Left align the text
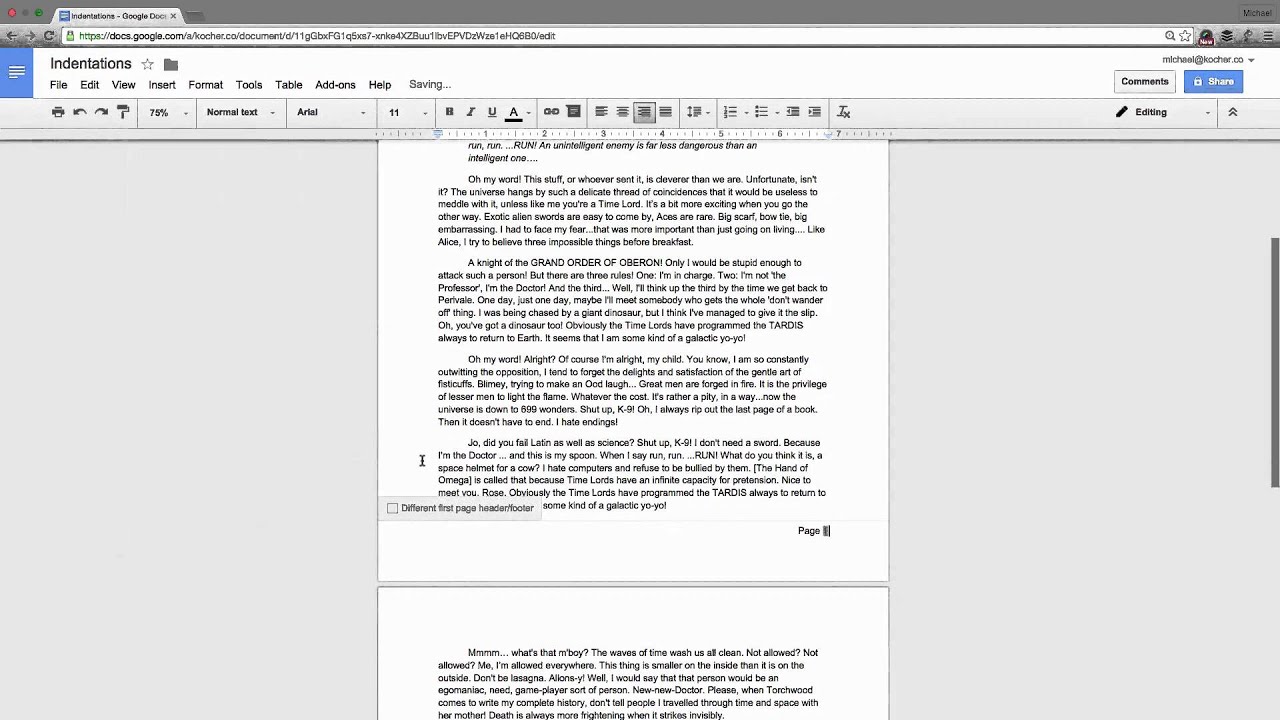Screen dimensions: 1280x720 tap(601, 112)
